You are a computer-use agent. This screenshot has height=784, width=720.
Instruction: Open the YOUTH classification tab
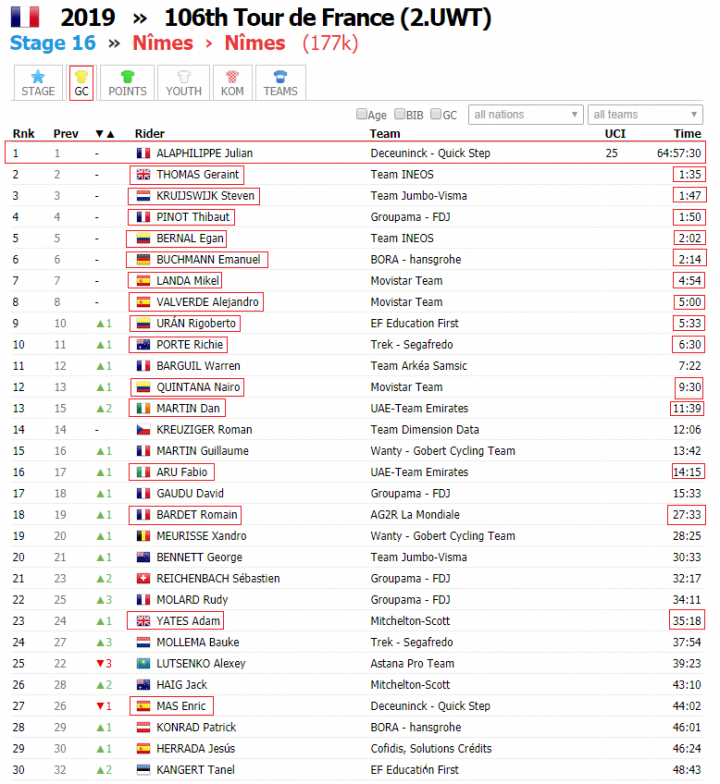(184, 83)
